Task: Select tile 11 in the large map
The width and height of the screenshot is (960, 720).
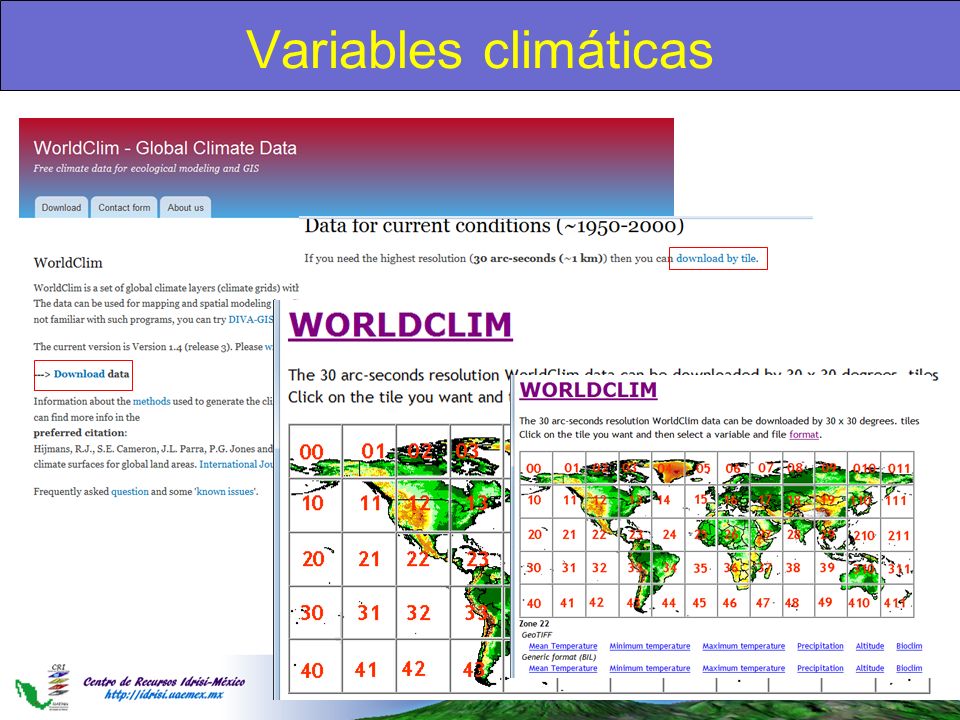Action: point(371,503)
